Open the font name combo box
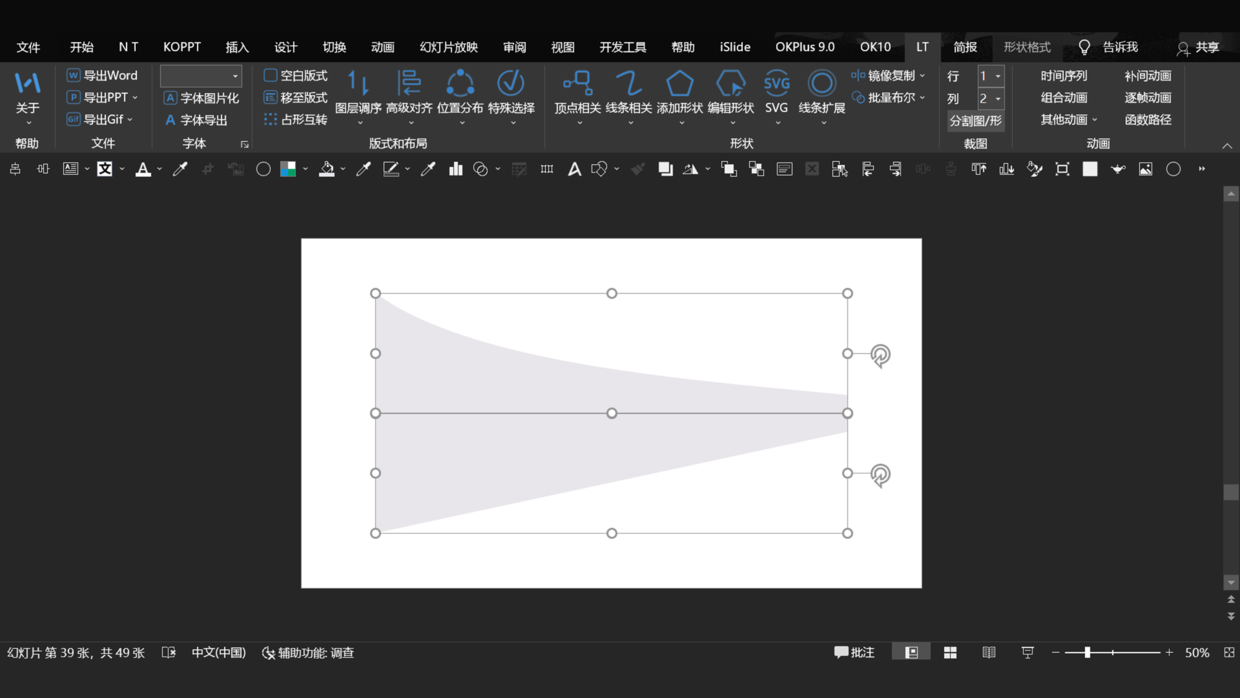The image size is (1240, 698). (x=201, y=76)
